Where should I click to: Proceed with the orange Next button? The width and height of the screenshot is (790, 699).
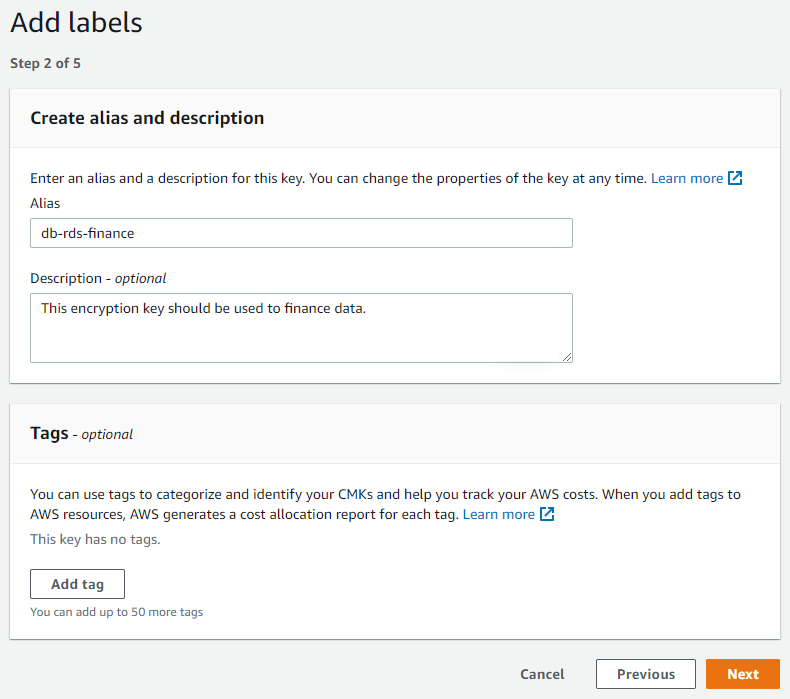click(742, 674)
